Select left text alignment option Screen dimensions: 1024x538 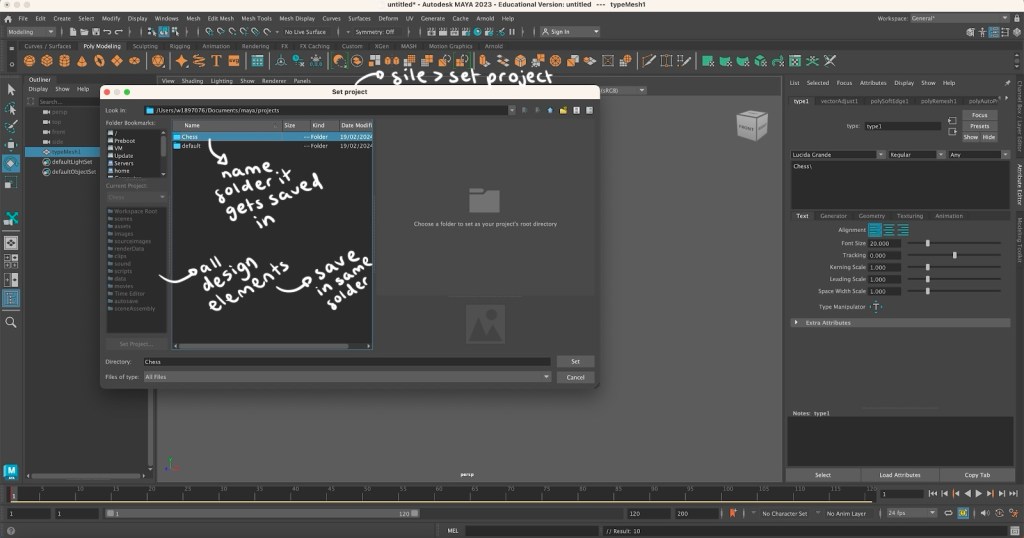pyautogui.click(x=875, y=230)
